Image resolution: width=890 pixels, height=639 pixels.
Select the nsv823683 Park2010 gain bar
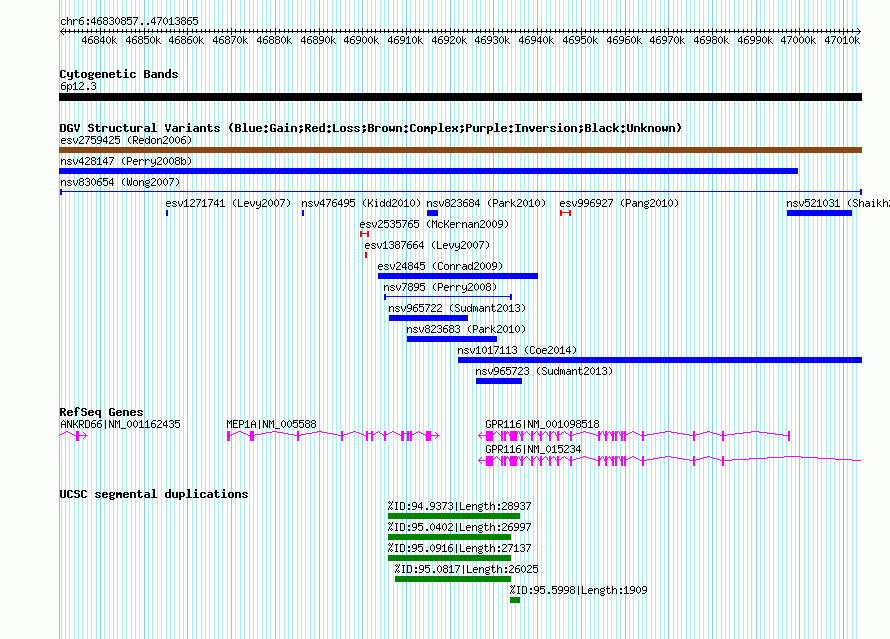click(452, 339)
